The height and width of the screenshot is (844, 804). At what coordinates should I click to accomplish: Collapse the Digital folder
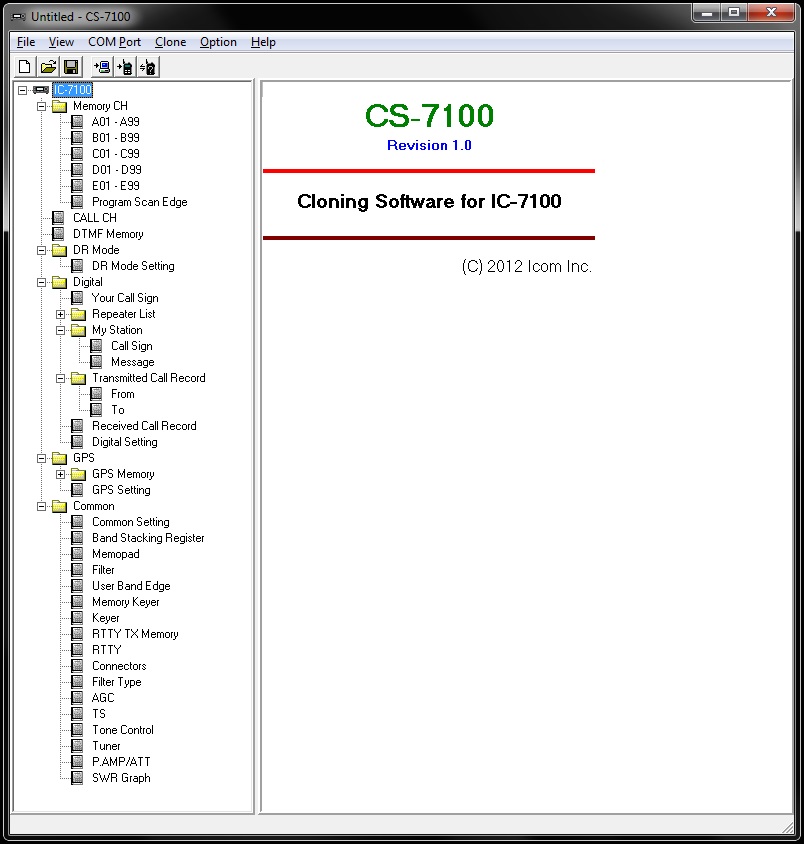pyautogui.click(x=41, y=283)
